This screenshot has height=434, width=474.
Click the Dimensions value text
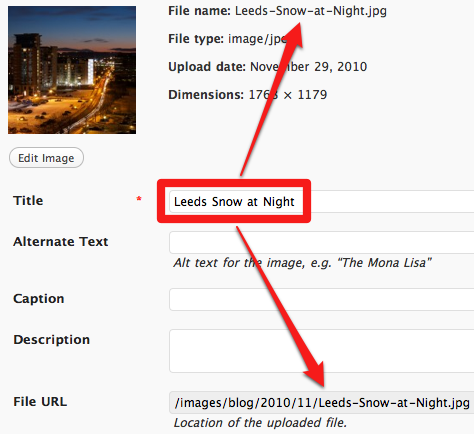tap(288, 95)
